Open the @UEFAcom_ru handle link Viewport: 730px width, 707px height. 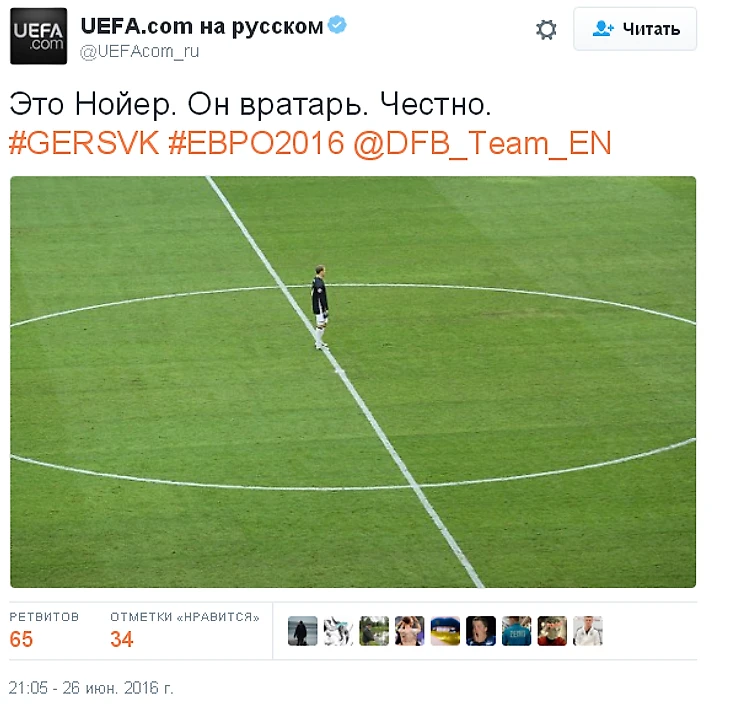click(x=139, y=51)
